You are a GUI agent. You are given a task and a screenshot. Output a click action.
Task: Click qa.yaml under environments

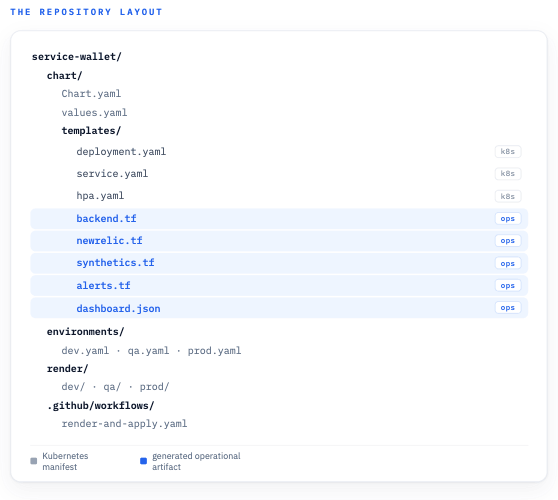[148, 351]
